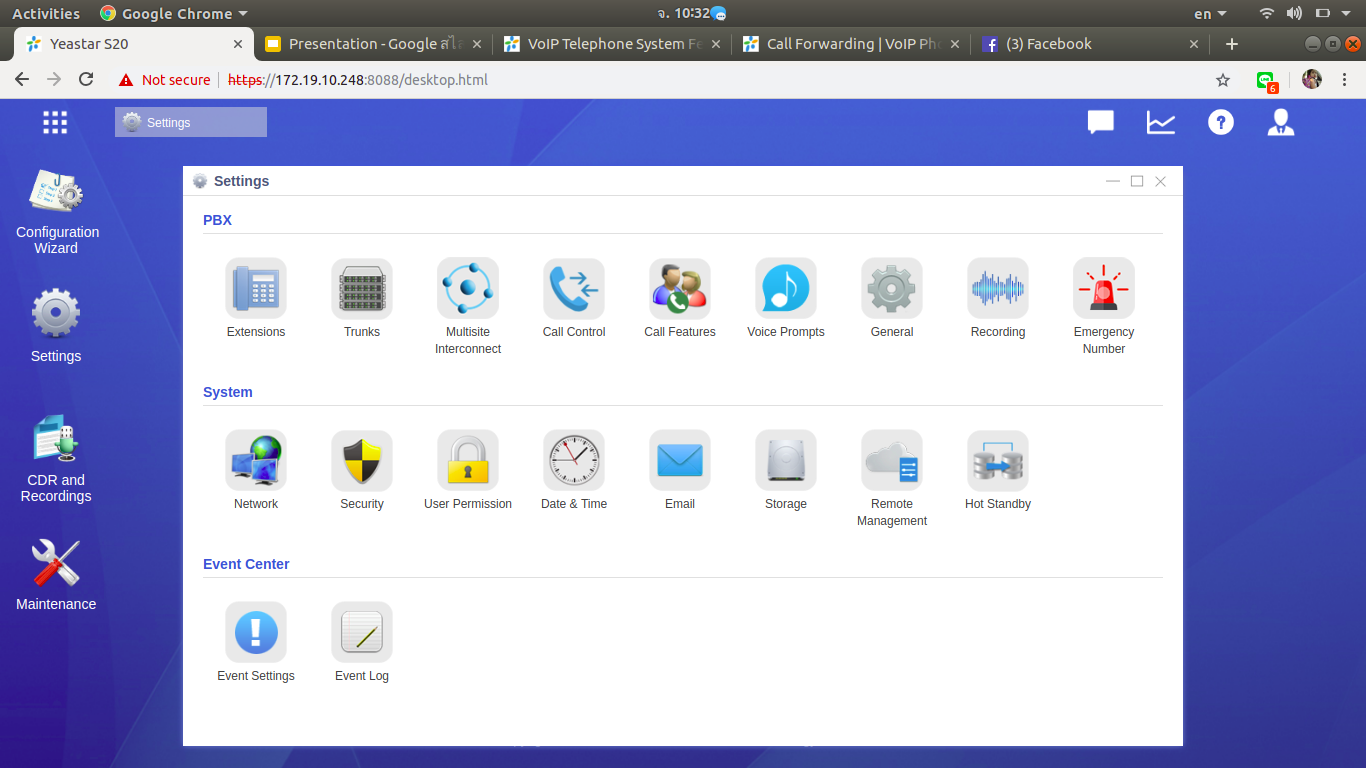Image resolution: width=1366 pixels, height=768 pixels.
Task: Open the Event Log icon
Action: click(362, 632)
